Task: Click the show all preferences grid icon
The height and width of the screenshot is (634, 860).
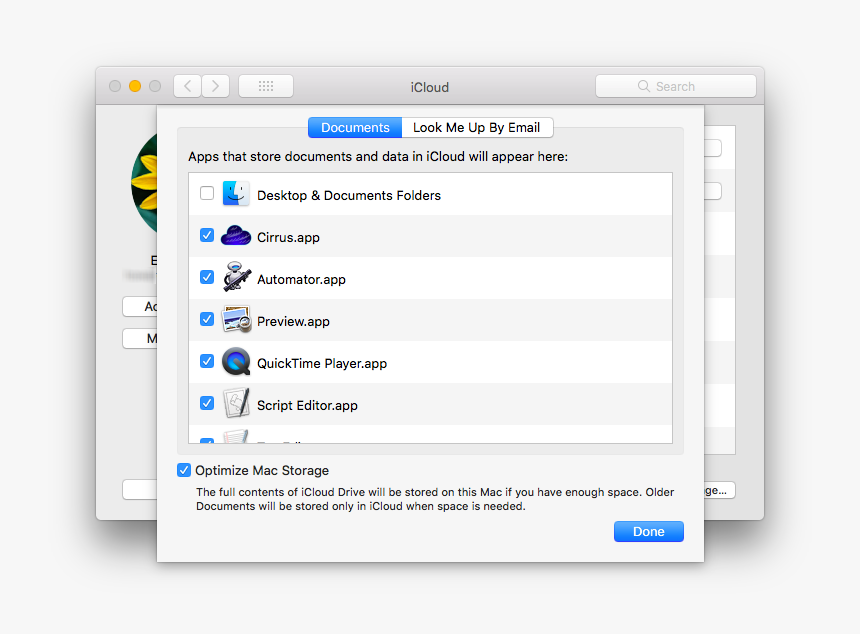Action: pyautogui.click(x=265, y=86)
